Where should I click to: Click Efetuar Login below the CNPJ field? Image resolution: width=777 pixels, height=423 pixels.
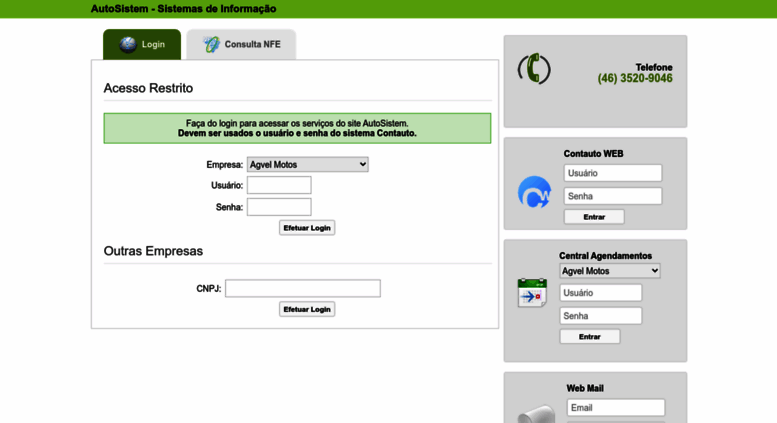click(307, 309)
